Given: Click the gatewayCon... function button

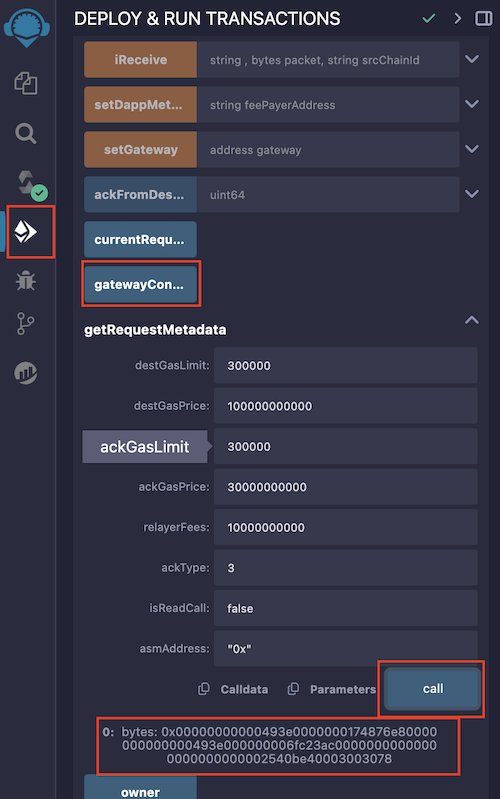Looking at the screenshot, I should [141, 284].
